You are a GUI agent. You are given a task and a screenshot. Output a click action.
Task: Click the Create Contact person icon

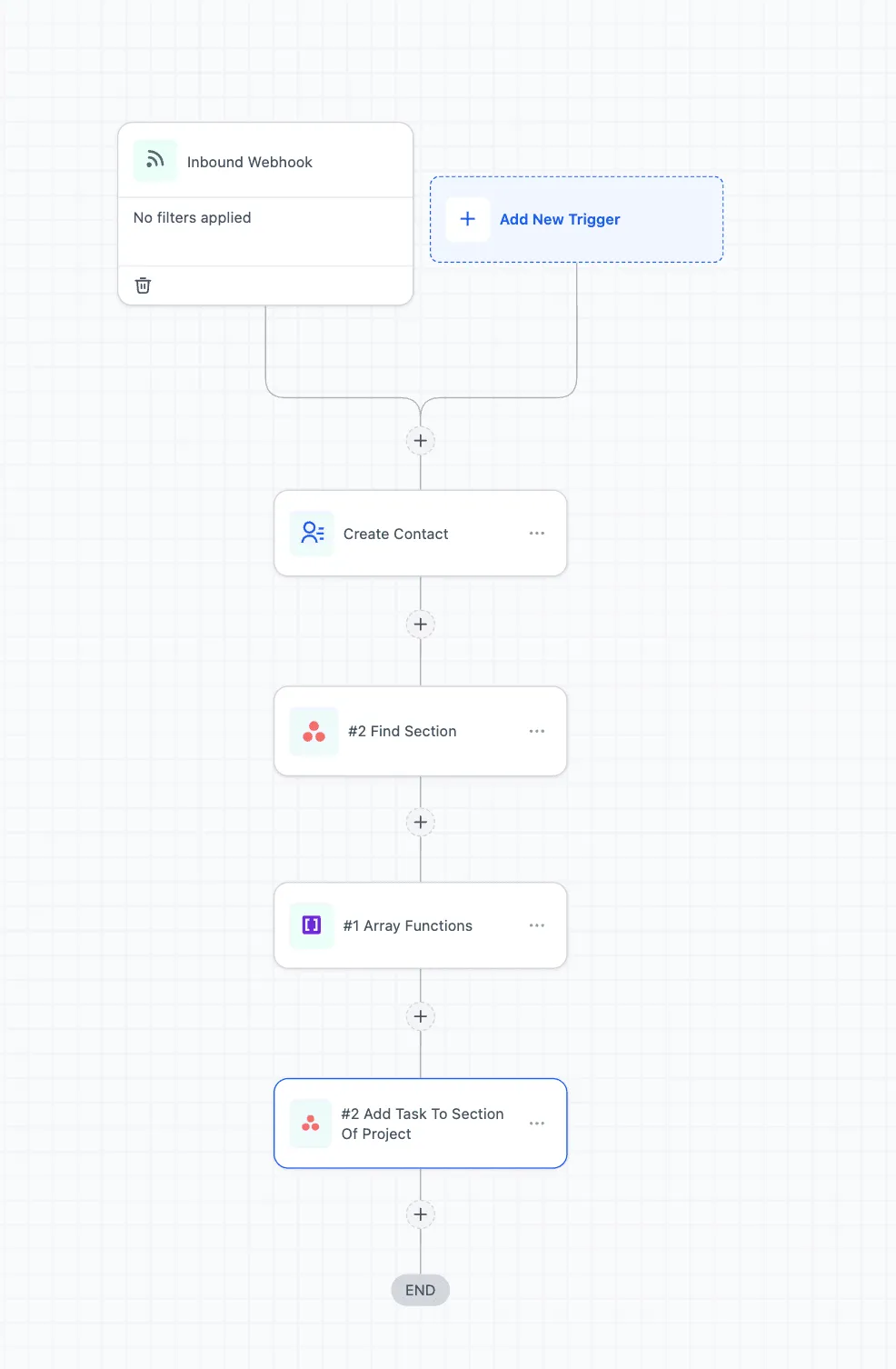312,533
